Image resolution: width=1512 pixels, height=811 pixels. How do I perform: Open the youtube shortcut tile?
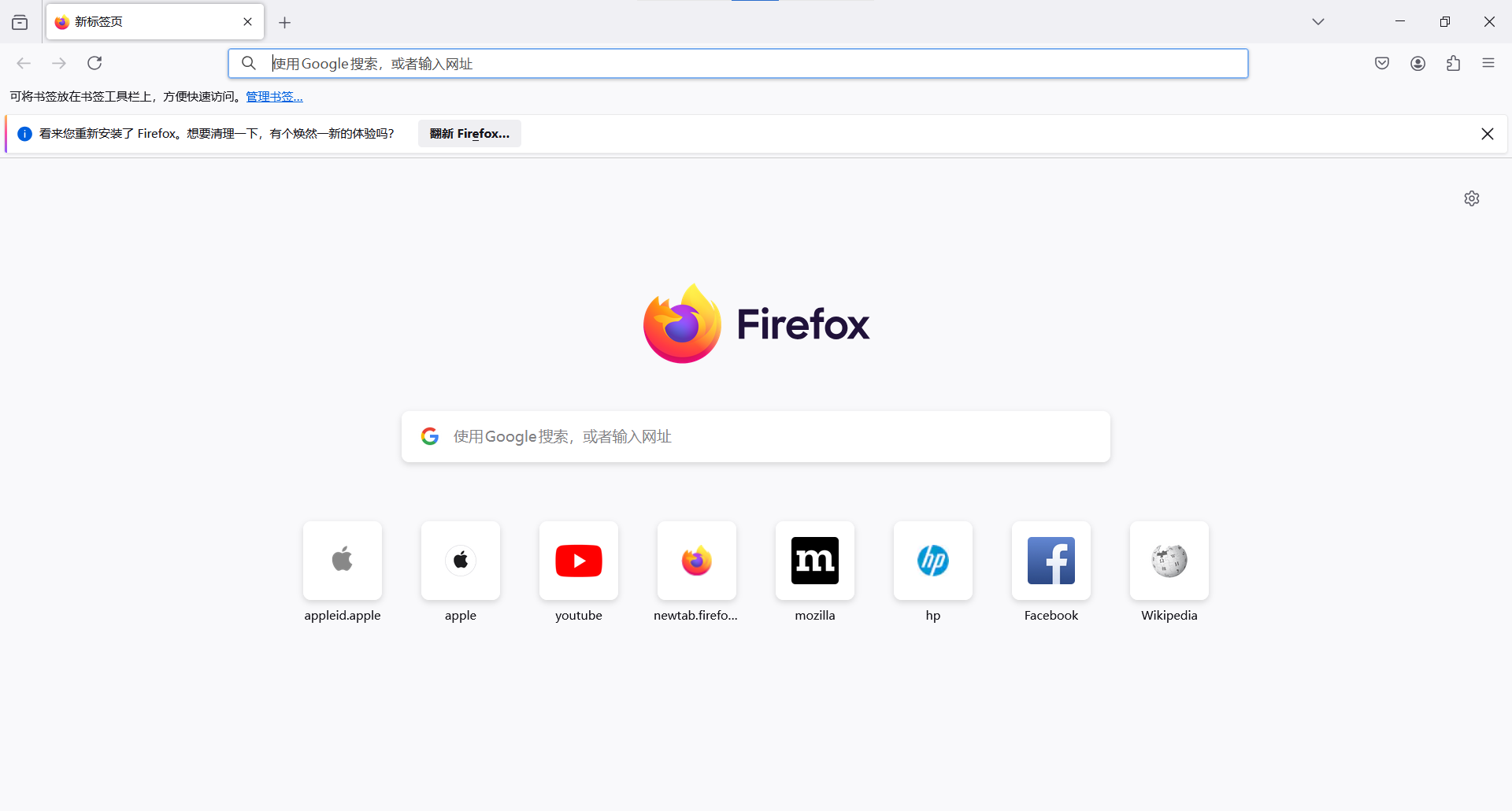[x=579, y=561]
